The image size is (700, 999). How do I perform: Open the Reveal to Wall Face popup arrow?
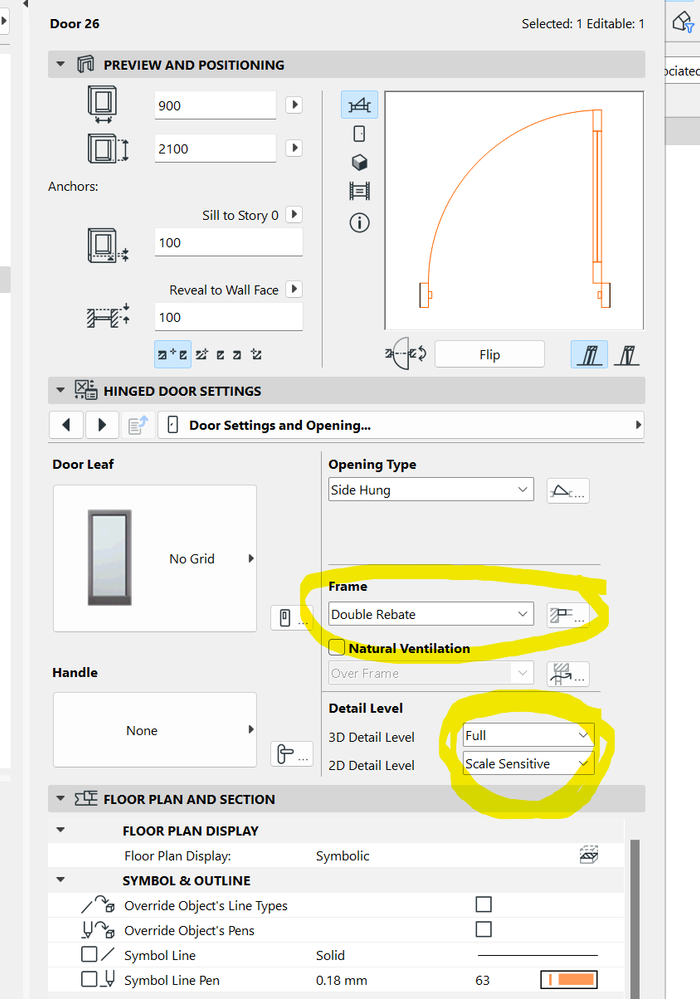(294, 289)
